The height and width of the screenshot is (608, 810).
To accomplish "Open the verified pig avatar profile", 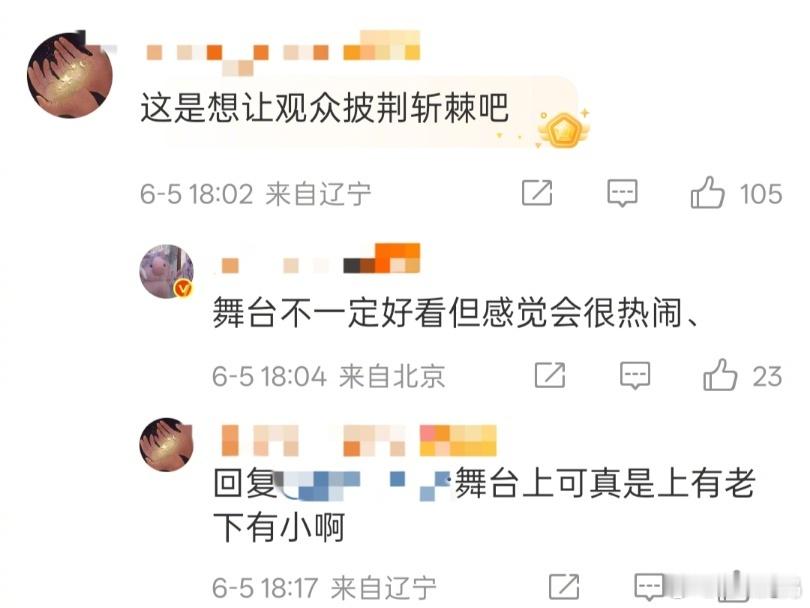I will click(x=167, y=271).
